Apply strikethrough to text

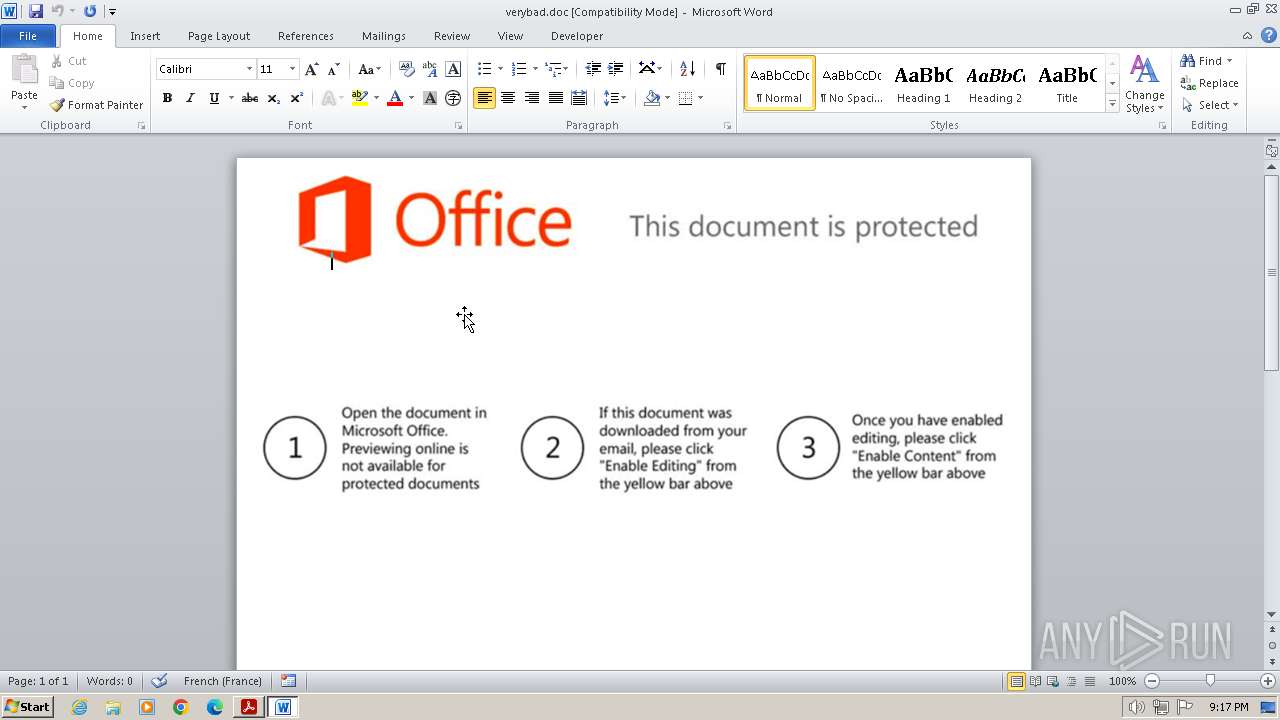click(250, 98)
